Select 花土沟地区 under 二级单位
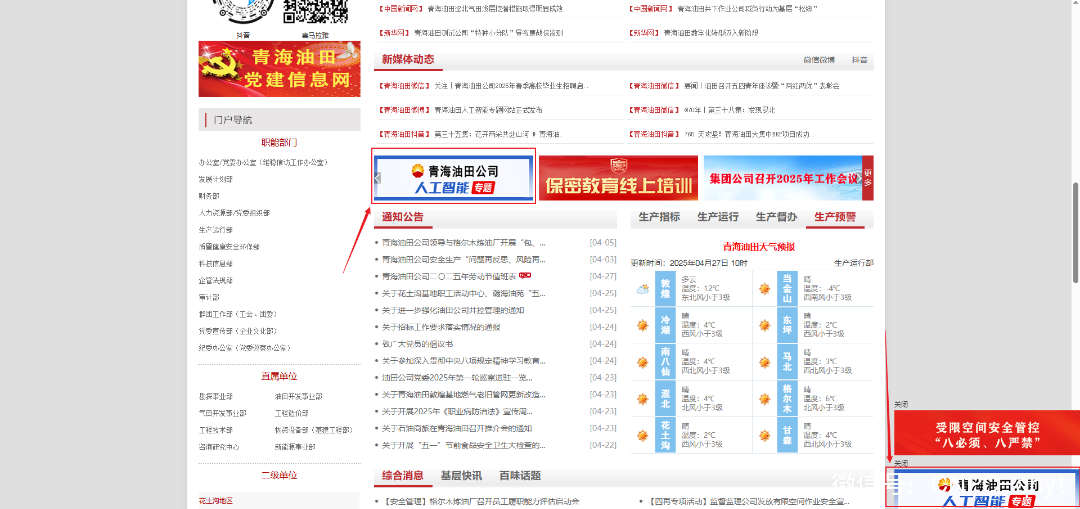This screenshot has width=1080, height=509. point(216,501)
